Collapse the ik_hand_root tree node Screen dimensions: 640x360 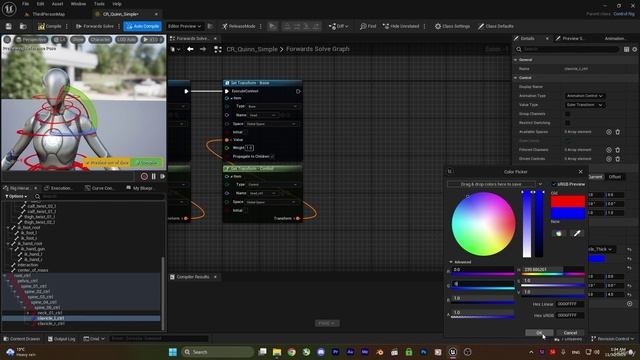coord(8,243)
